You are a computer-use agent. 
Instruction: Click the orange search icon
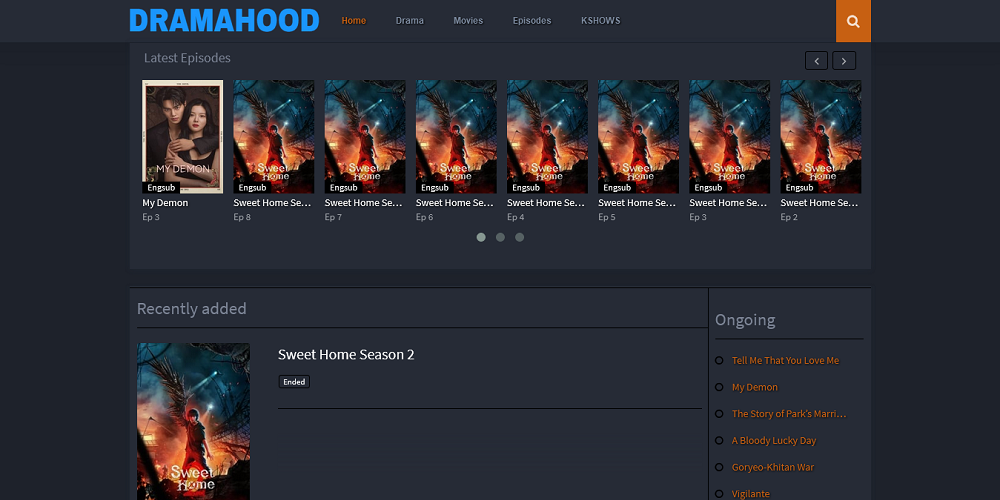[x=853, y=21]
